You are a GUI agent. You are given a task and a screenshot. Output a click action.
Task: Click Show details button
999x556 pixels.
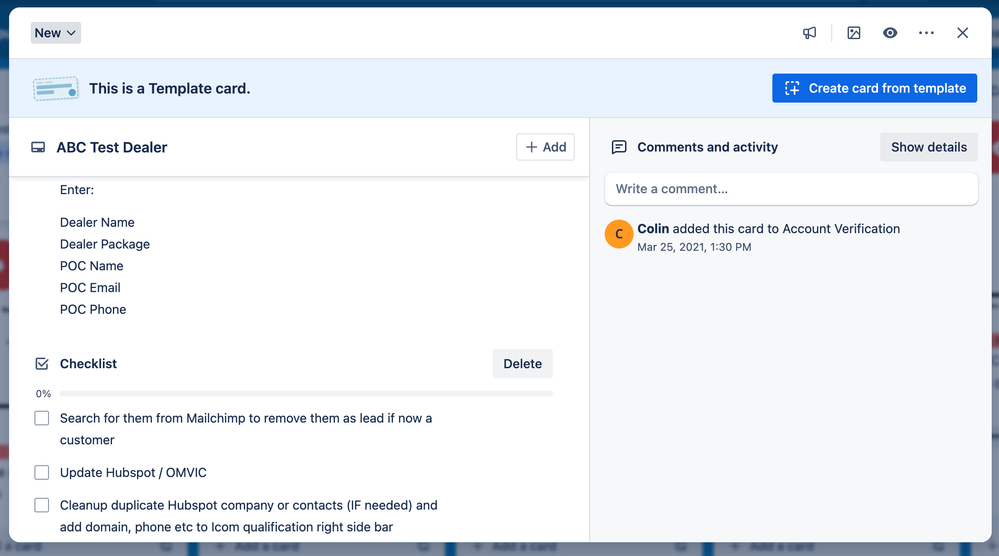pyautogui.click(x=928, y=147)
